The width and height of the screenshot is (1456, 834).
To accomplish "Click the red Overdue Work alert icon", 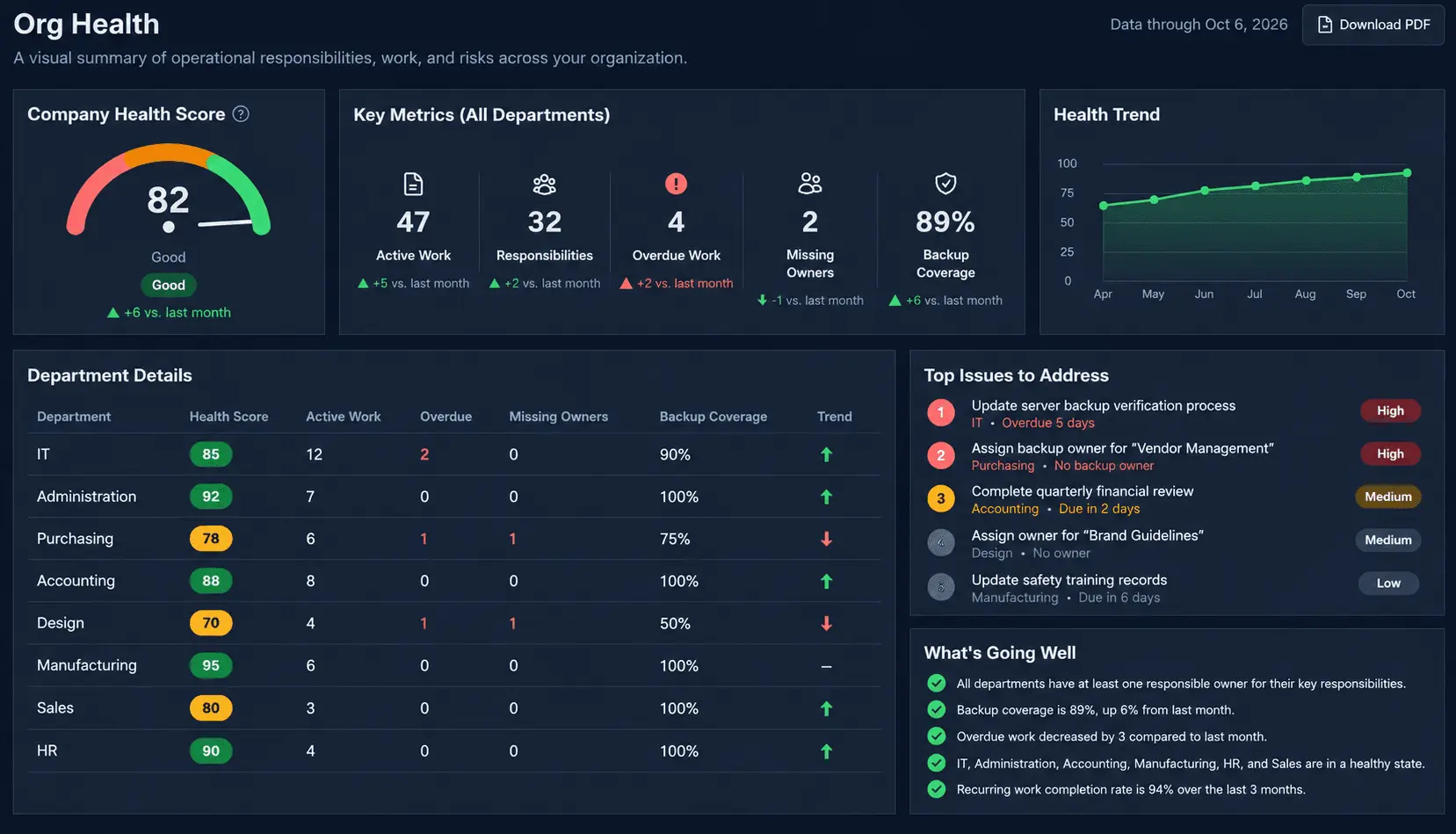I will 676,184.
